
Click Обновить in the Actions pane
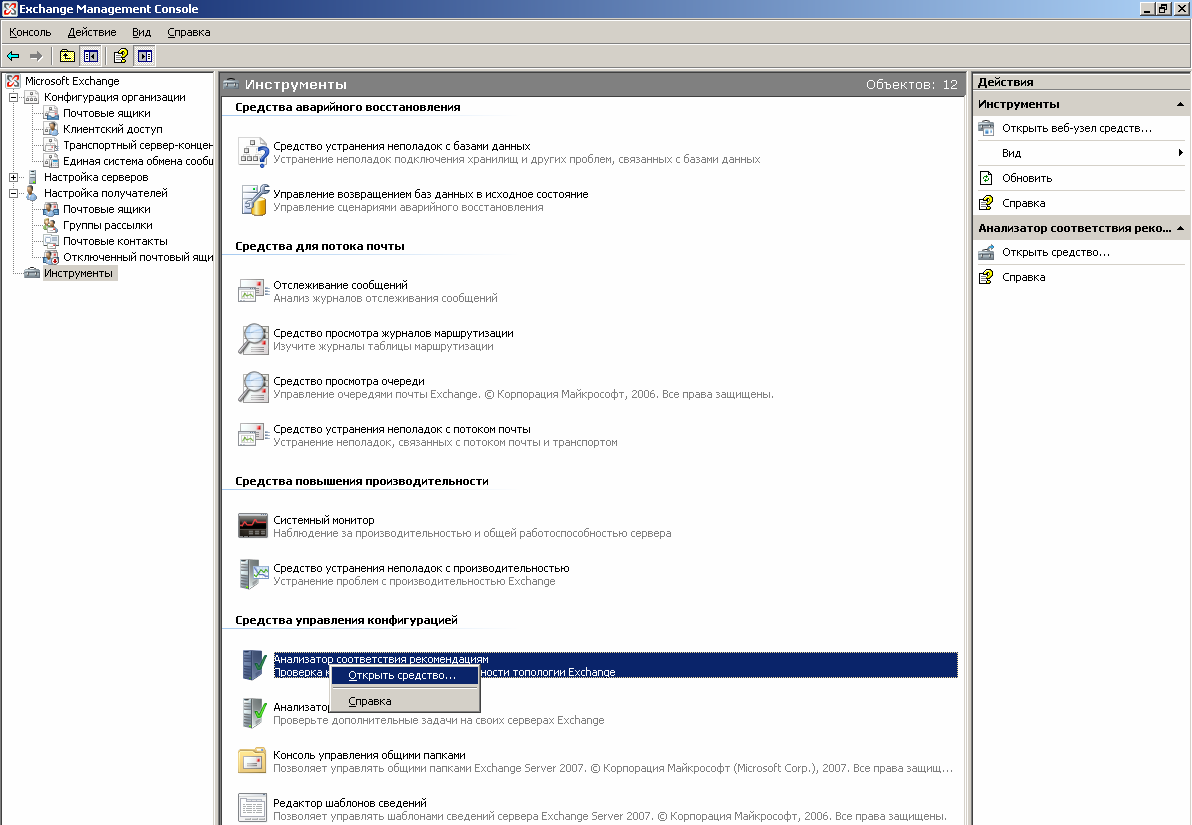pyautogui.click(x=1027, y=178)
